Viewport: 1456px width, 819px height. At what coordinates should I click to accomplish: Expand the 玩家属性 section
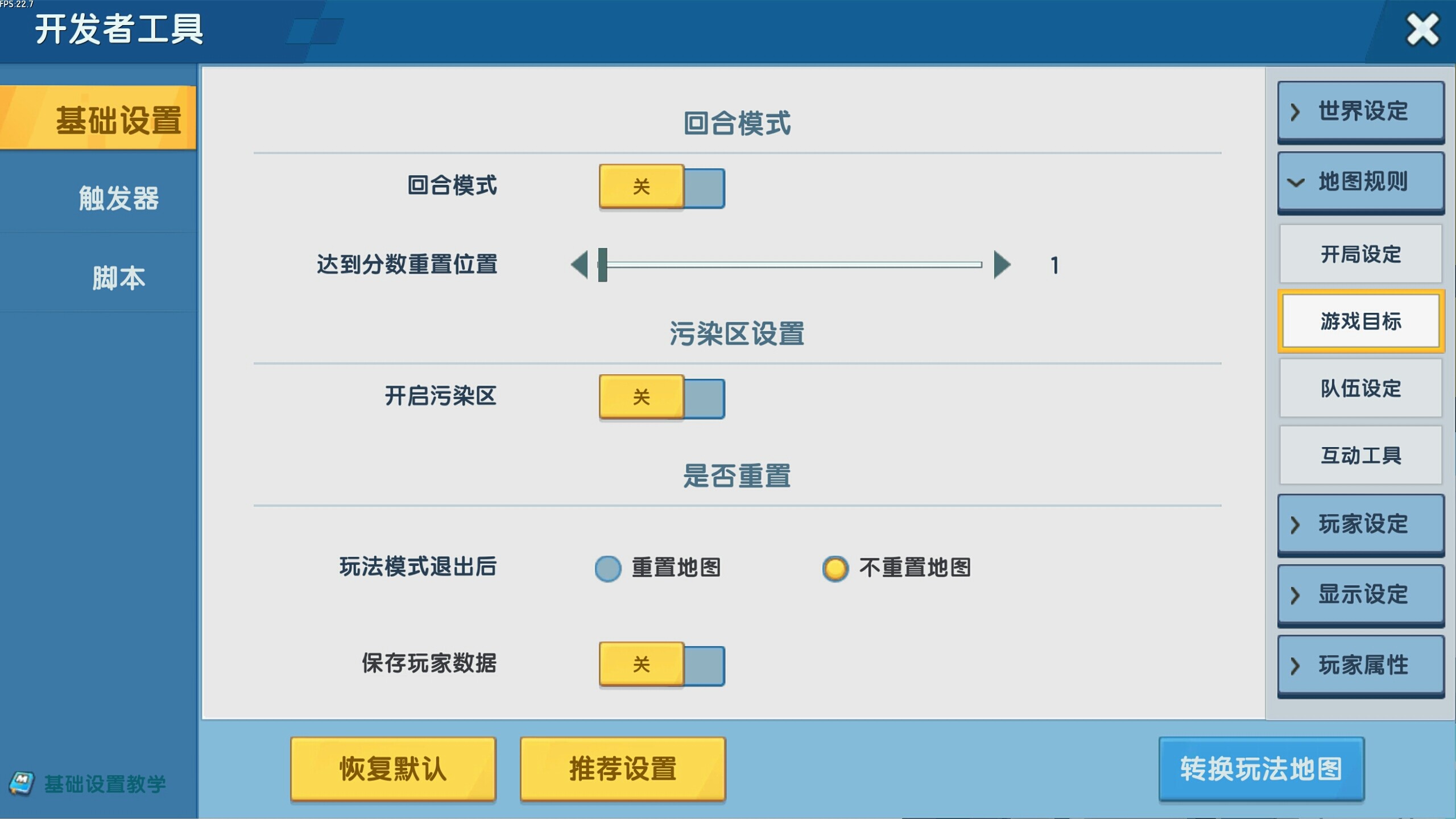[x=1360, y=665]
